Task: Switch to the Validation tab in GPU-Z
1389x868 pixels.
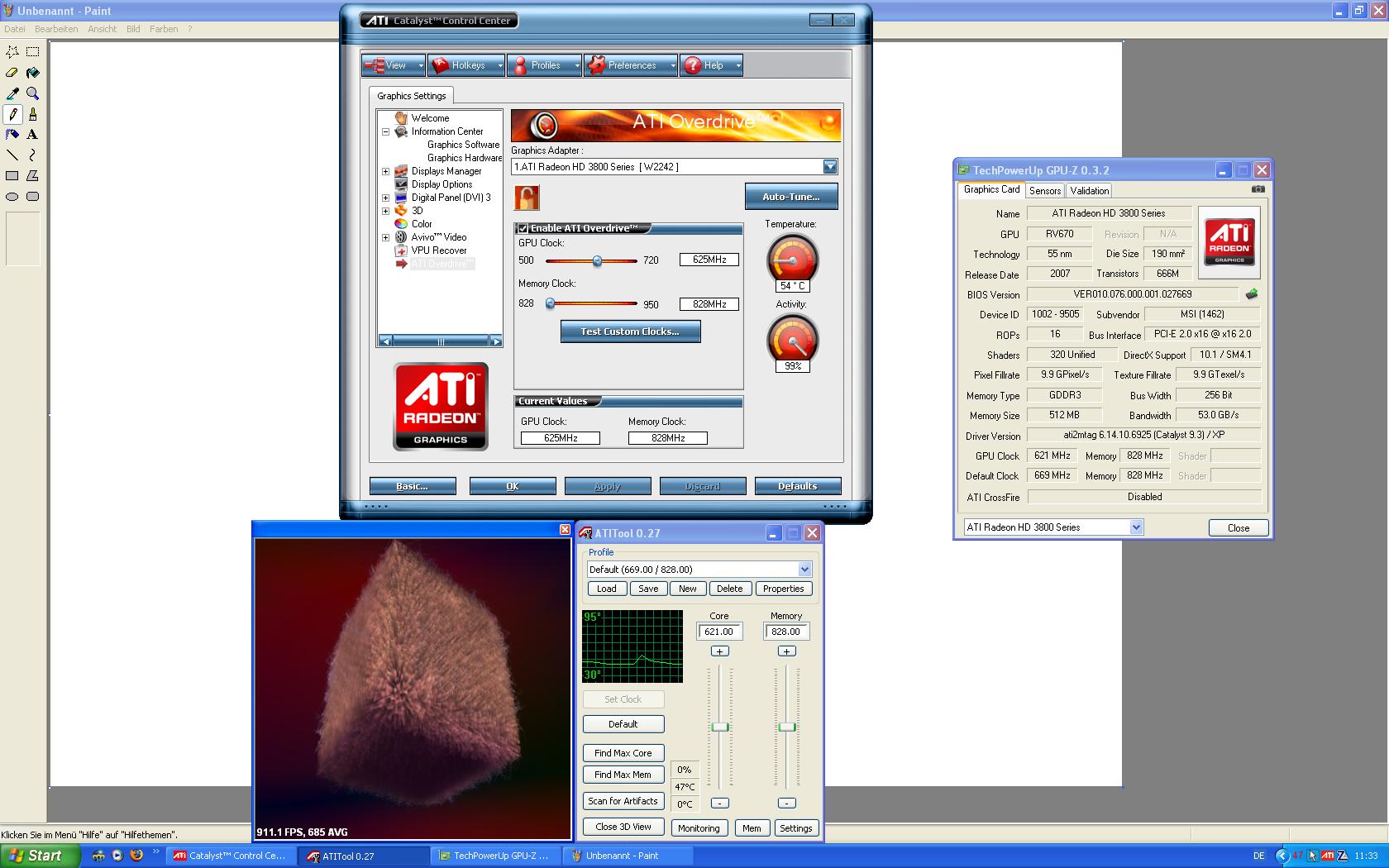Action: [1090, 191]
